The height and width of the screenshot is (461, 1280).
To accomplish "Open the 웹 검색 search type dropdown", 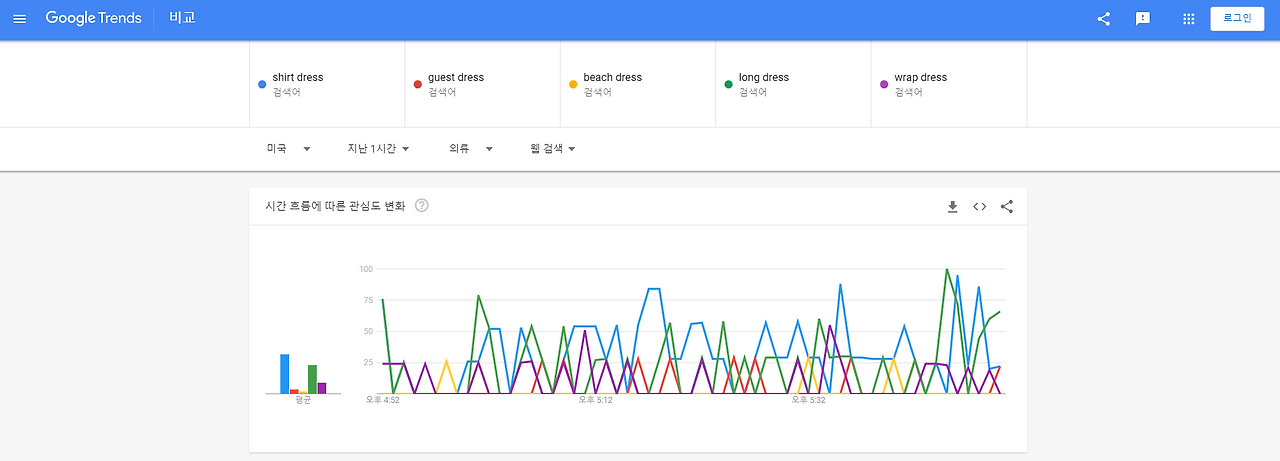I will 553,149.
